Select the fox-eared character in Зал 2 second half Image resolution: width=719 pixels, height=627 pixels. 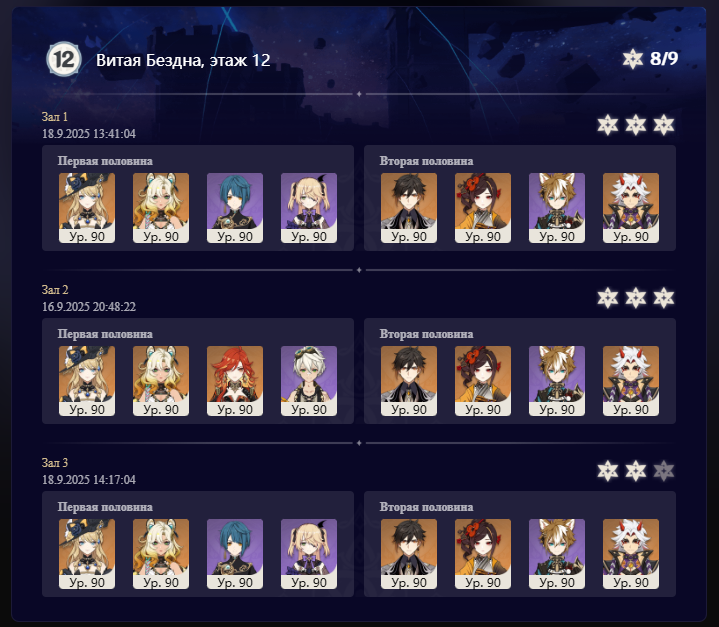(557, 381)
